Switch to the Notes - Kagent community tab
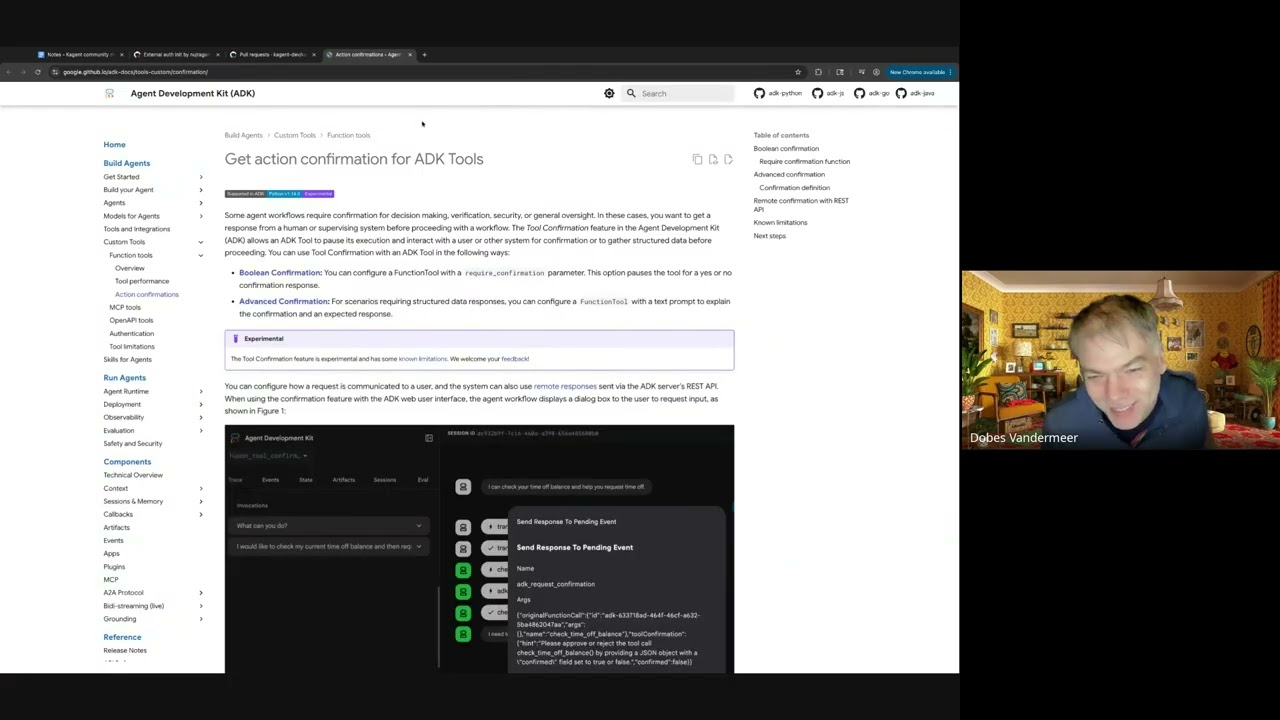1280x720 pixels. tap(79, 54)
